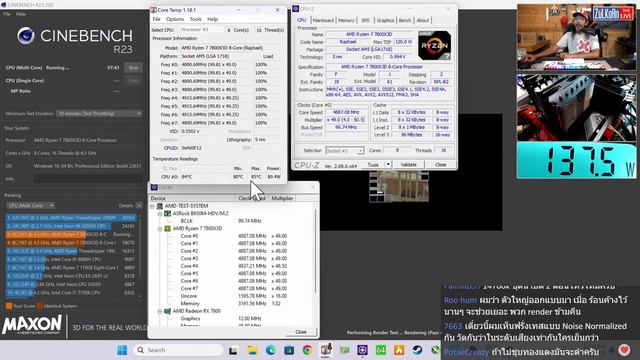This screenshot has height=360, width=640.
Task: Click the Clocks window vertical scrollbar
Action: click(315, 251)
